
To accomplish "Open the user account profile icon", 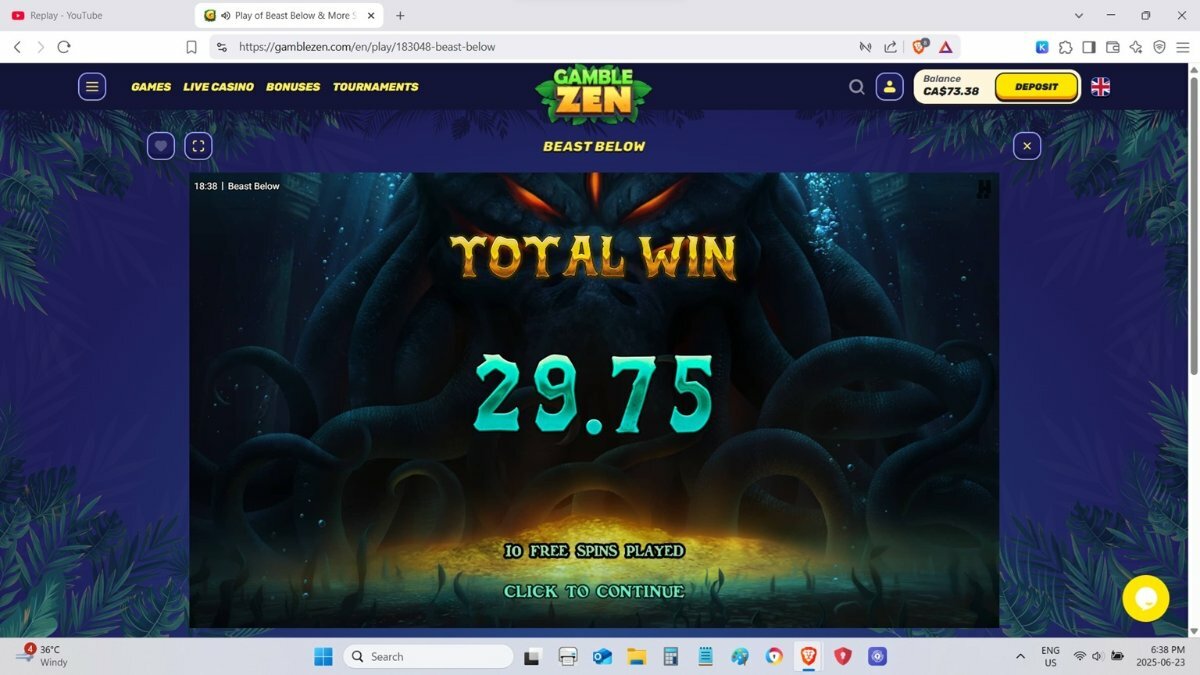I will click(x=889, y=87).
